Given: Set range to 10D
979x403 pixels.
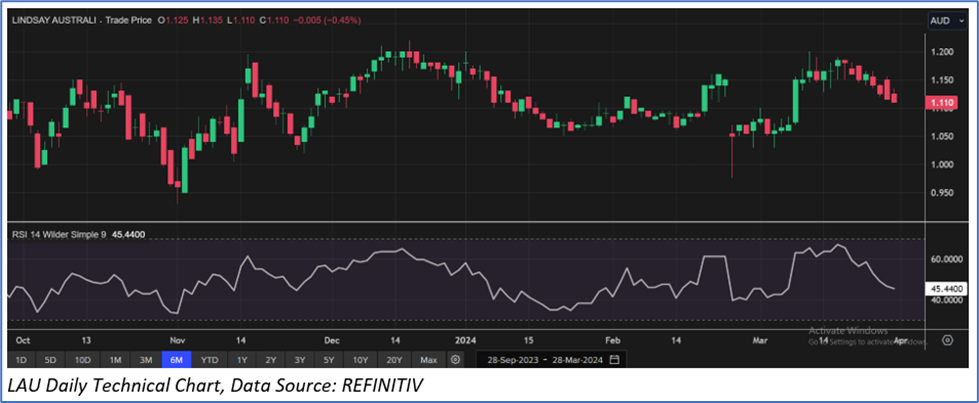Looking at the screenshot, I should (x=83, y=359).
